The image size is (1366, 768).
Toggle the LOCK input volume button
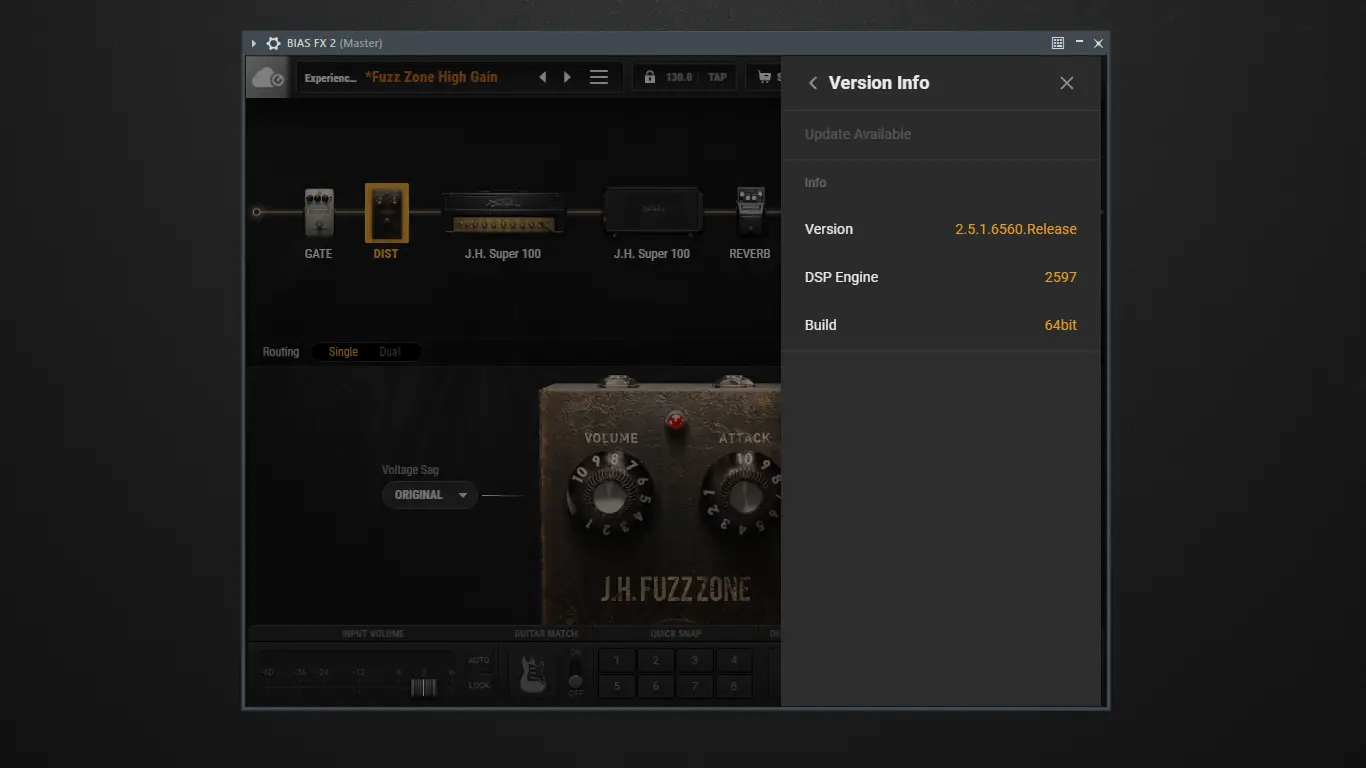click(479, 685)
